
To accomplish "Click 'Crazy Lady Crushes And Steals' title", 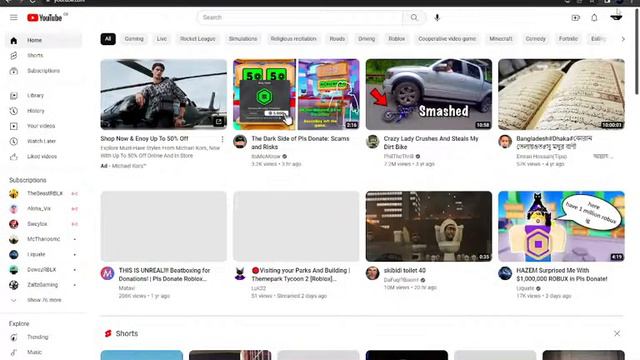I will click(431, 143).
